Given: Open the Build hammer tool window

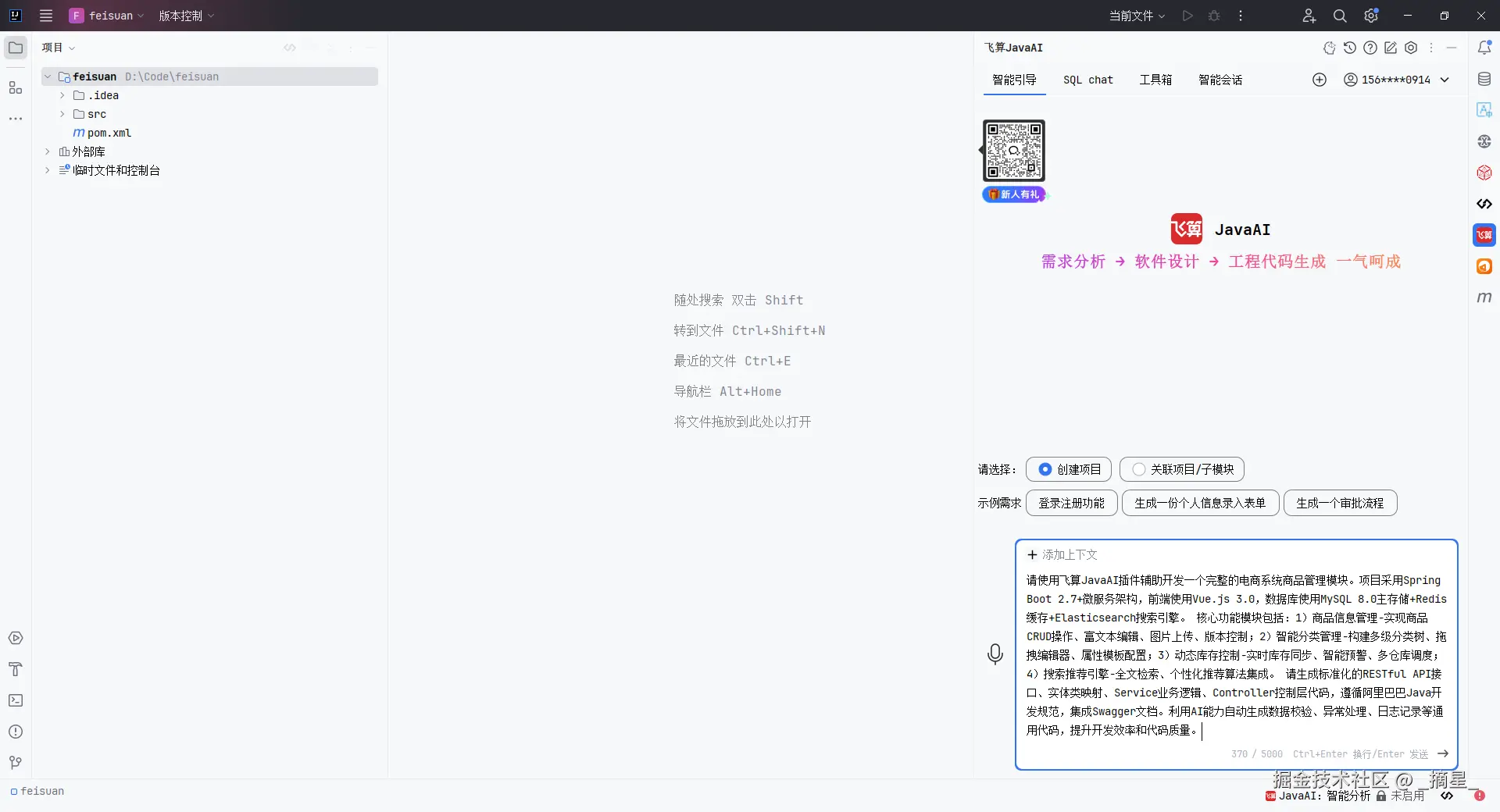Looking at the screenshot, I should click(x=16, y=669).
